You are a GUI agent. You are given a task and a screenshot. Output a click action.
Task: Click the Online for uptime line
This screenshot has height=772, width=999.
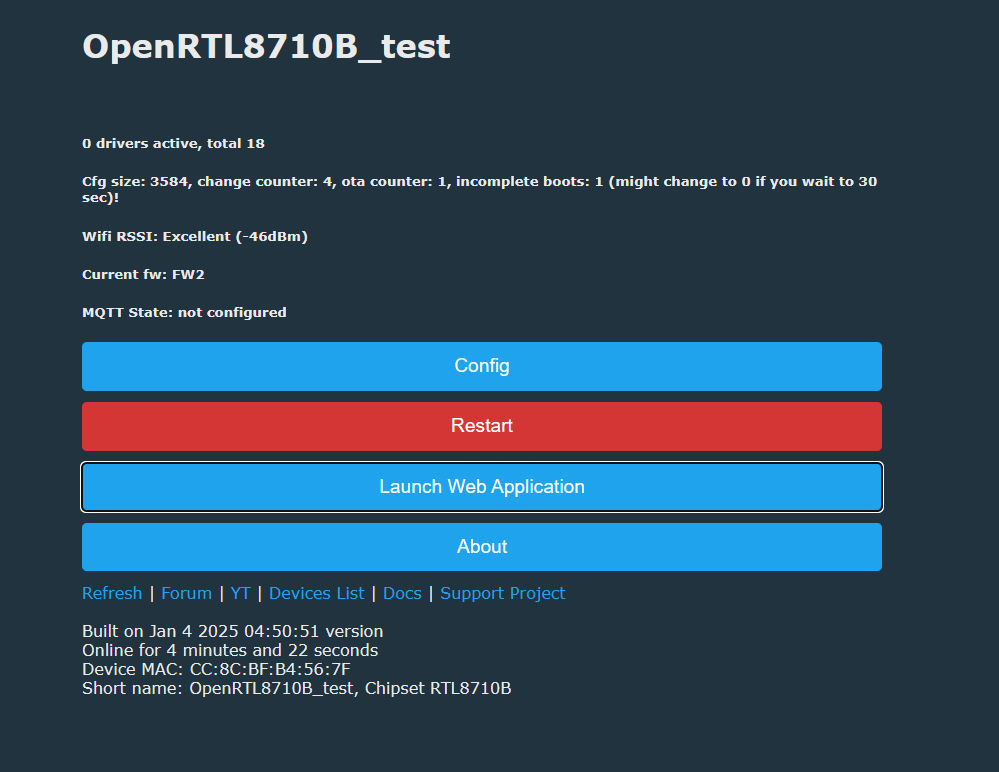(230, 651)
